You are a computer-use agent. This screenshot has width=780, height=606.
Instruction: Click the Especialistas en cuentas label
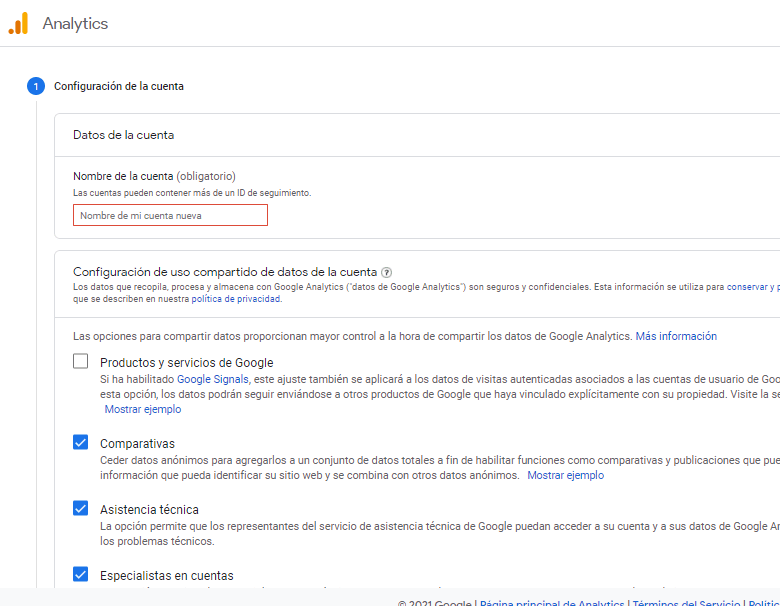(167, 576)
